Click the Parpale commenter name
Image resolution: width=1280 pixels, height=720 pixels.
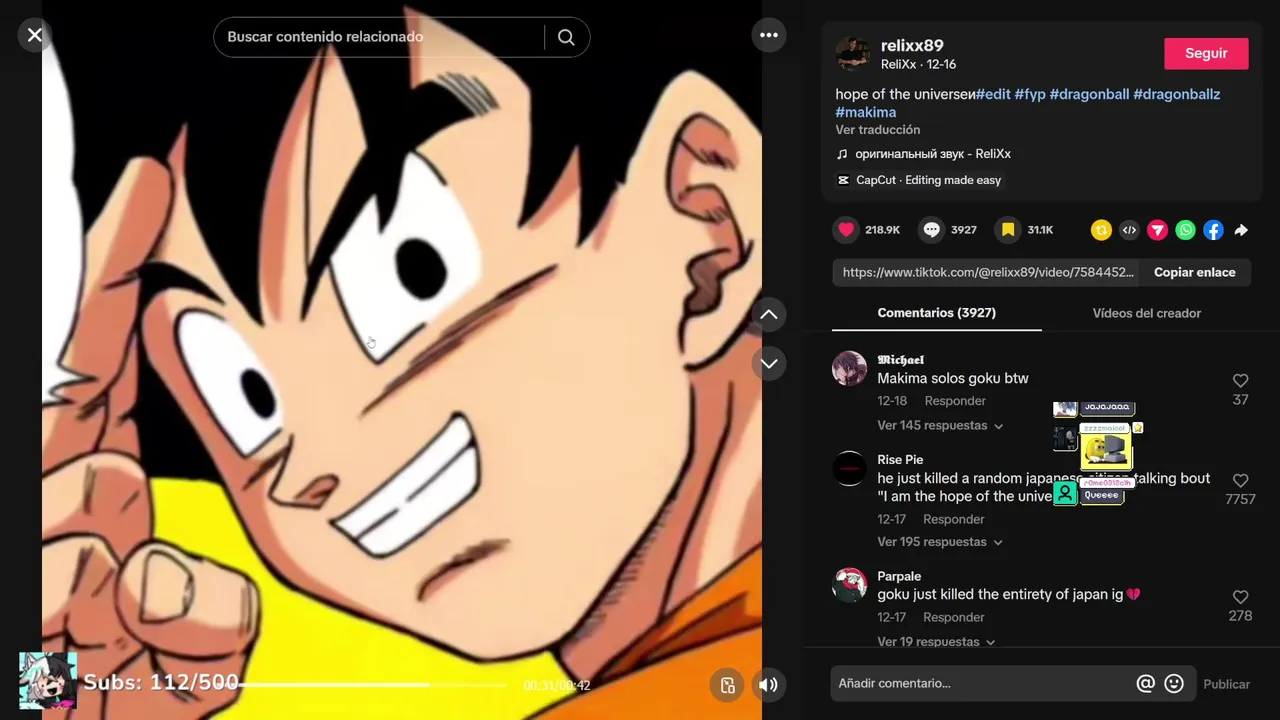click(x=899, y=576)
